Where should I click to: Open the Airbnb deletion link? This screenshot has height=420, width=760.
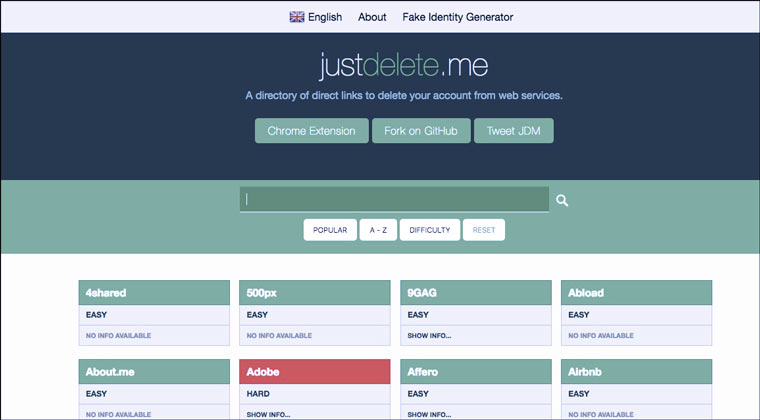pos(636,371)
